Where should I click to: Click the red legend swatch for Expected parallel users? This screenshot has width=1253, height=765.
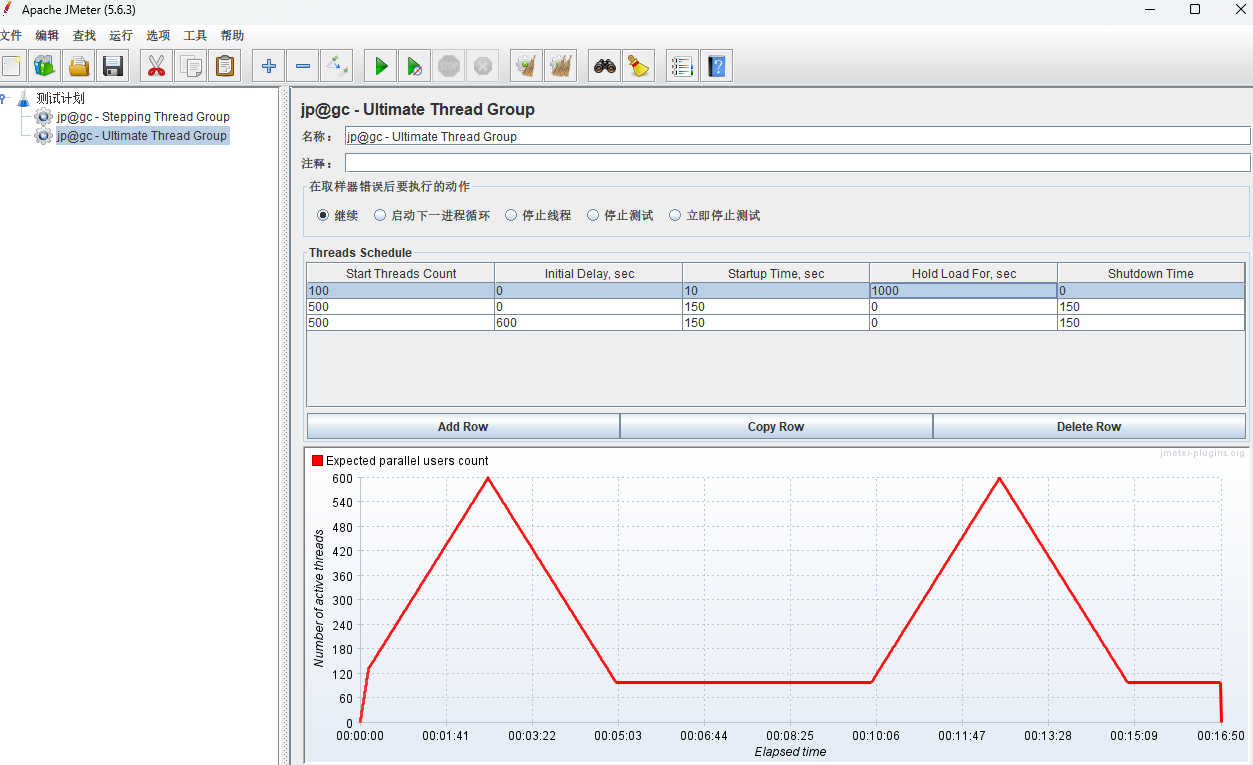pyautogui.click(x=318, y=461)
